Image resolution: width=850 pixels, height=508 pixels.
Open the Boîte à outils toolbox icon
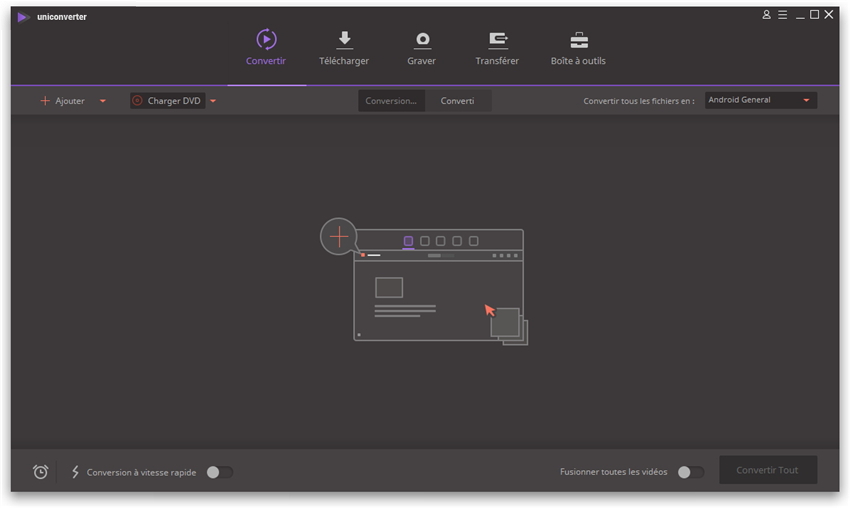[579, 40]
